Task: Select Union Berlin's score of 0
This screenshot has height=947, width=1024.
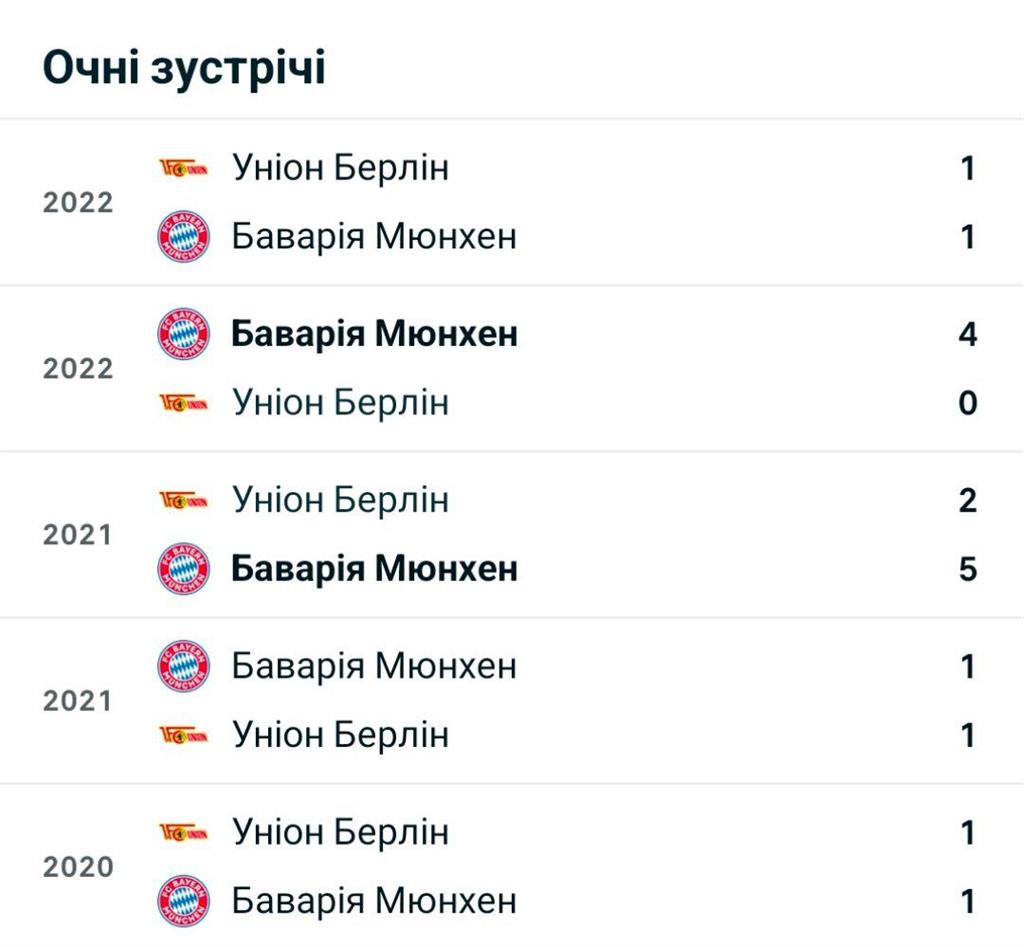Action: pyautogui.click(x=967, y=403)
